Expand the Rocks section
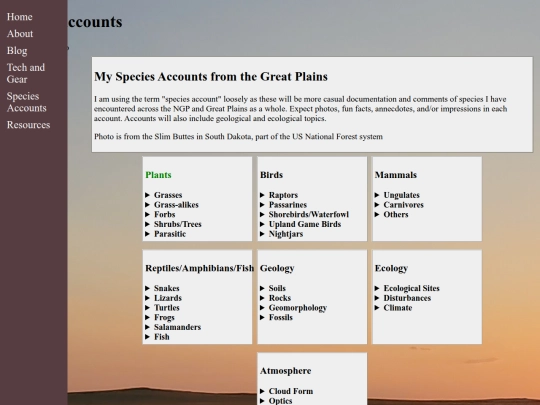 276,298
